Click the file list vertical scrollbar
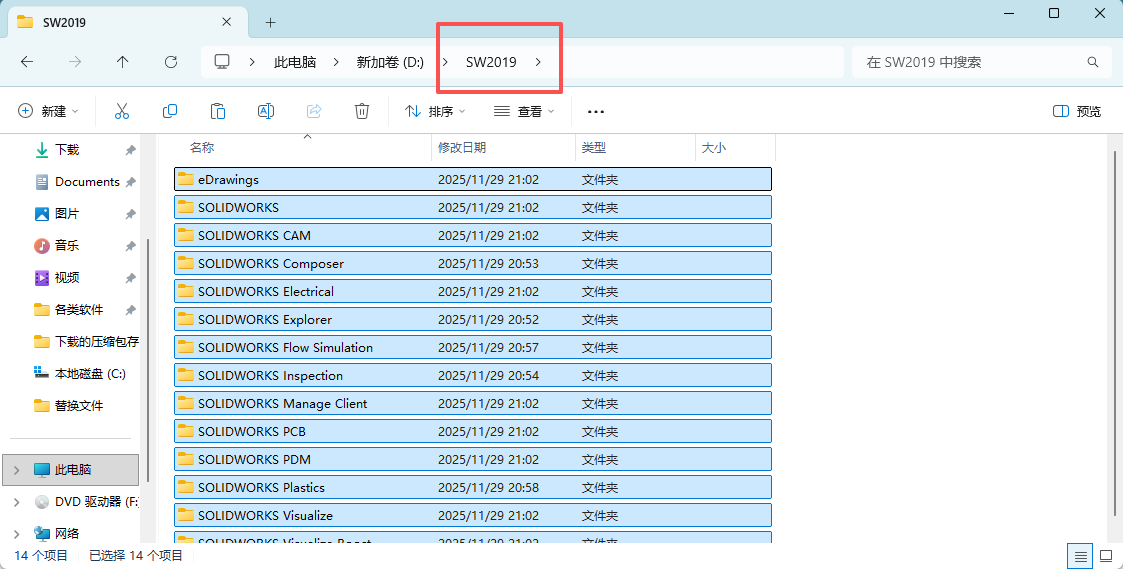Image resolution: width=1123 pixels, height=569 pixels. (x=1113, y=333)
